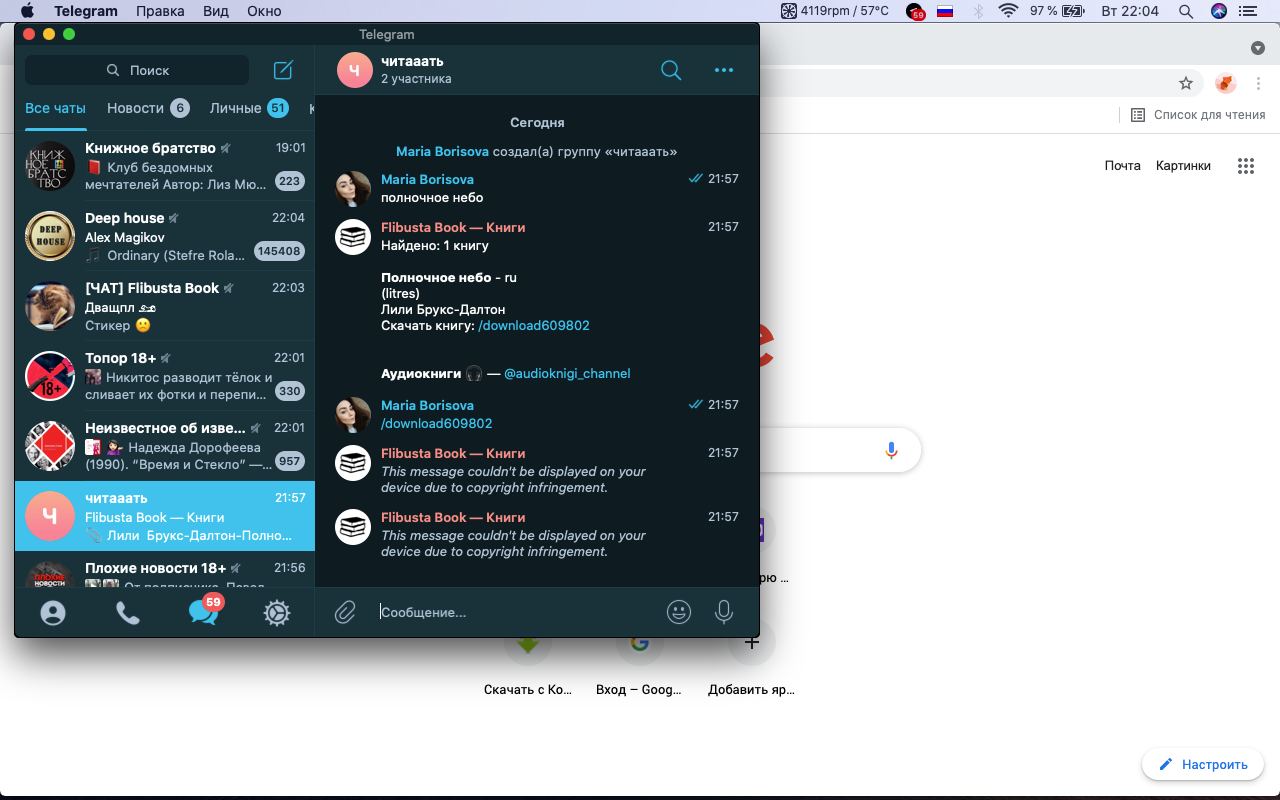Image resolution: width=1280 pixels, height=800 pixels.
Task: Click the /download609802 link in Flibusta message
Action: (534, 325)
